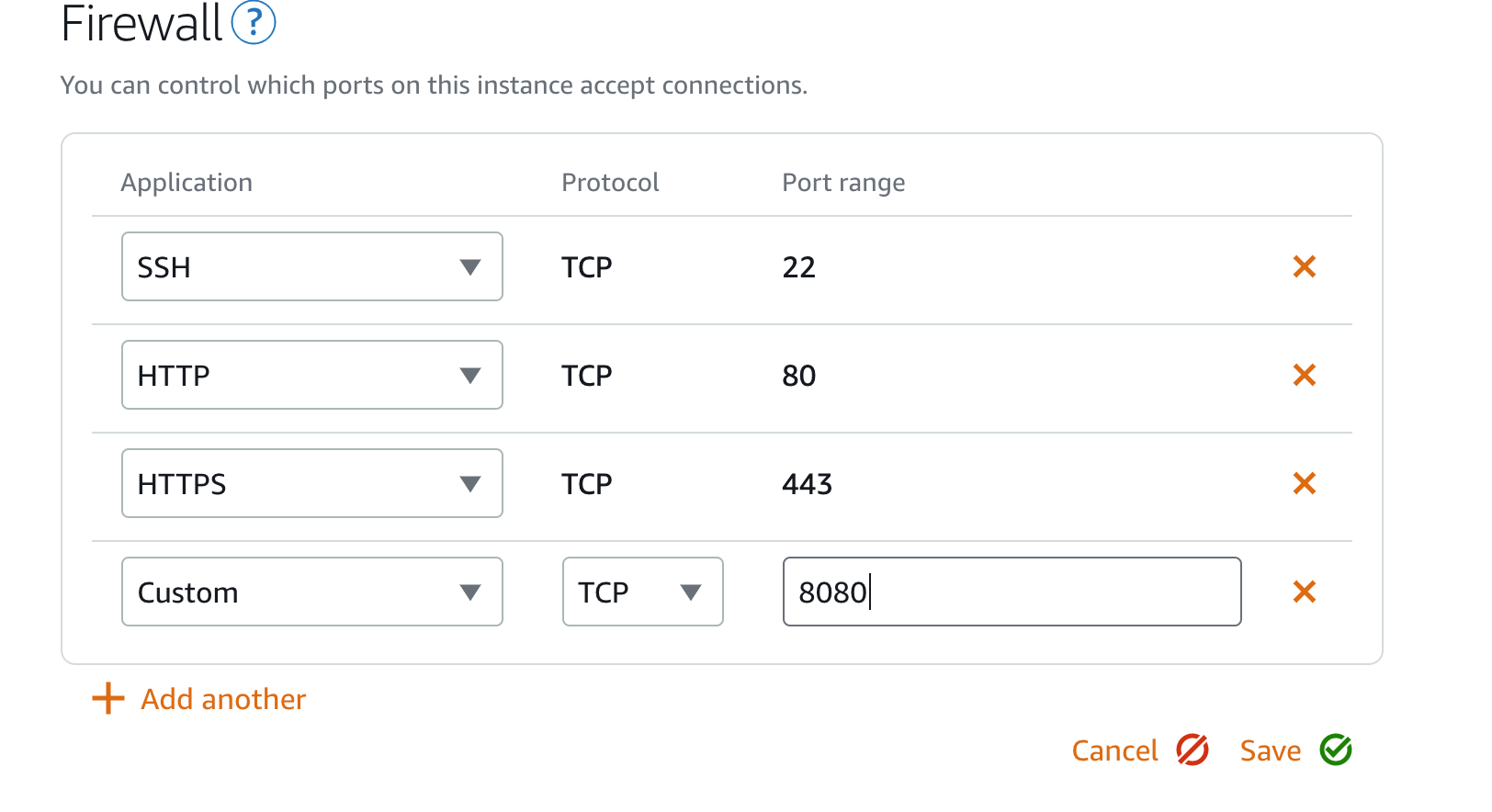Click the port range field containing 8080
Viewport: 1492px width, 812px height.
(x=1012, y=592)
